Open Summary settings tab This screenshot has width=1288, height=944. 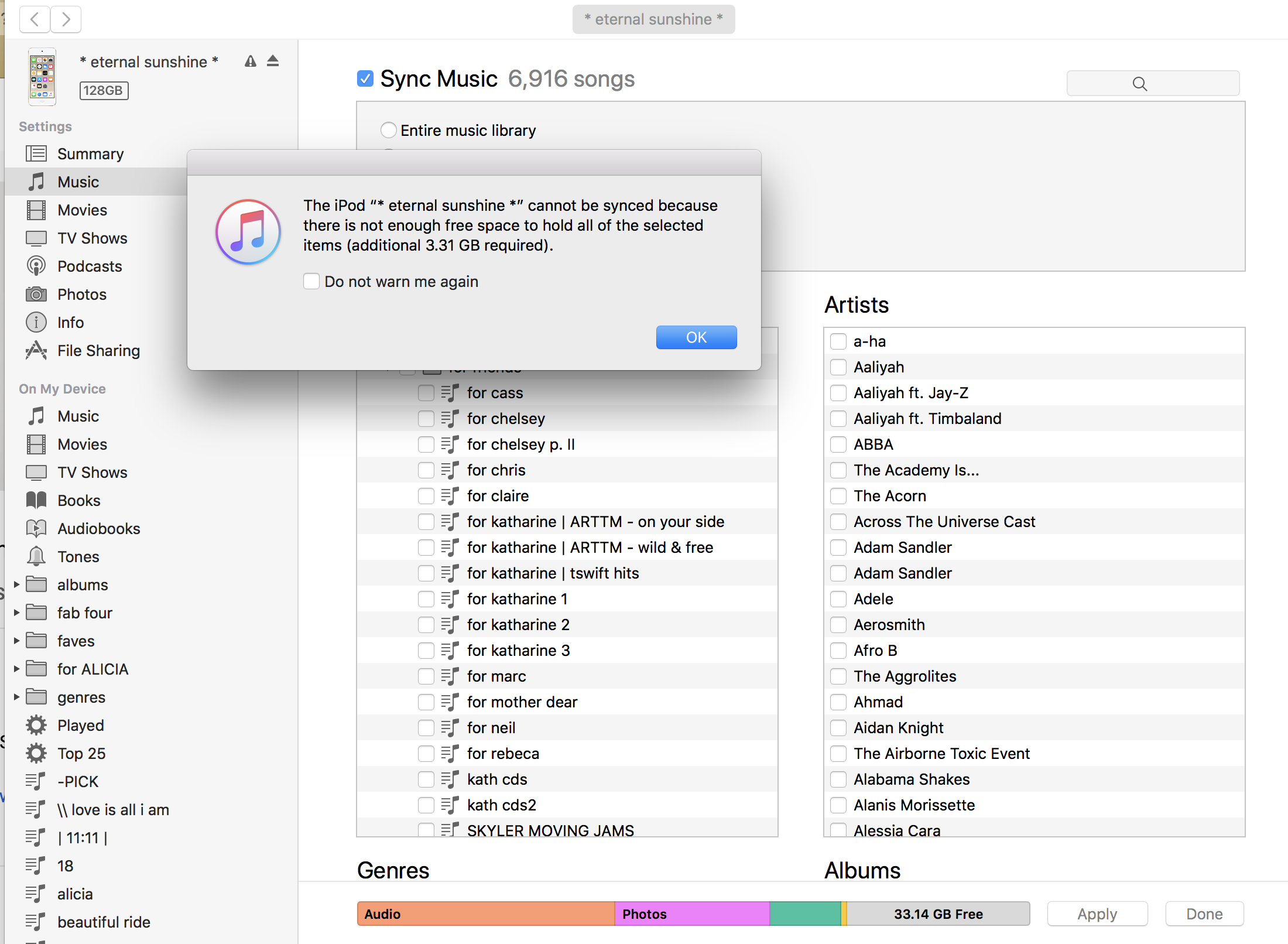click(90, 154)
